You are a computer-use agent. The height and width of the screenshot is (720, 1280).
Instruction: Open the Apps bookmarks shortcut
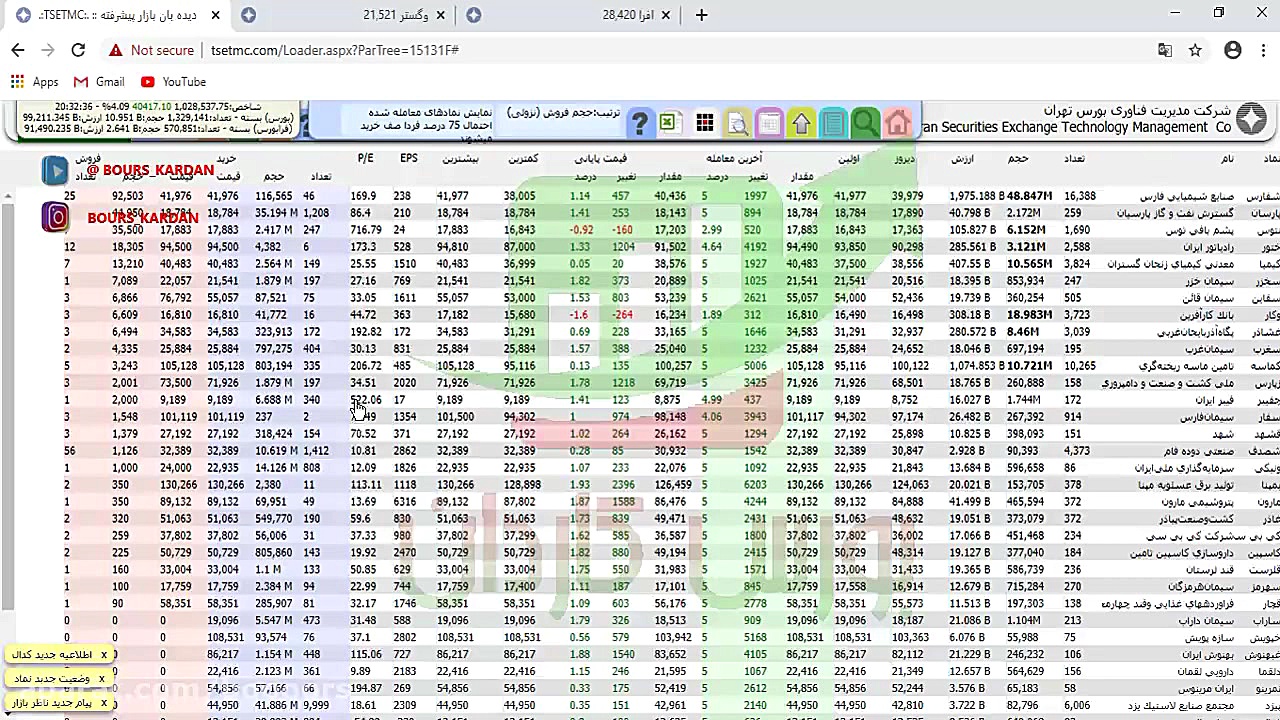(35, 82)
